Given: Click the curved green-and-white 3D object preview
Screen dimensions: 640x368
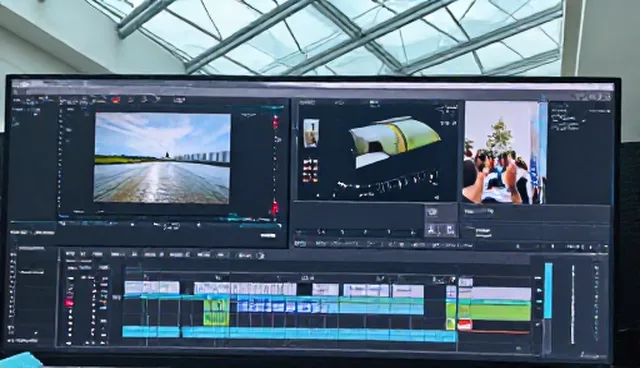Looking at the screenshot, I should click(394, 141).
